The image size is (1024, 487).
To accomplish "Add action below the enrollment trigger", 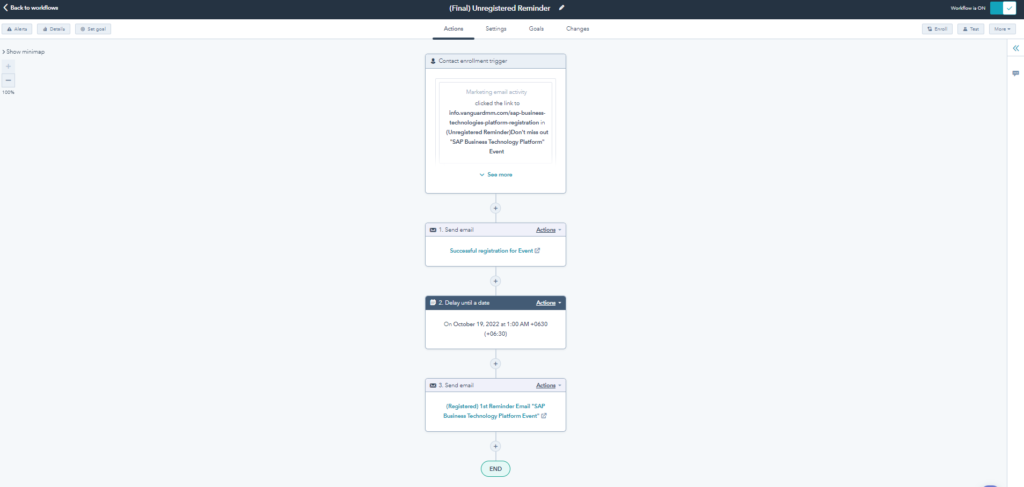I will 496,208.
